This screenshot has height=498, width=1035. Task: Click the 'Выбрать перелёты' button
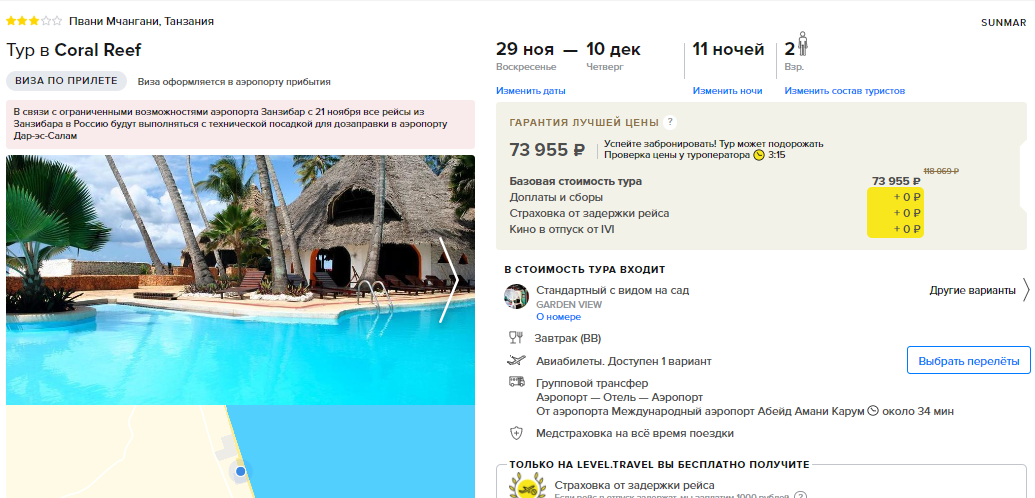[x=969, y=361]
